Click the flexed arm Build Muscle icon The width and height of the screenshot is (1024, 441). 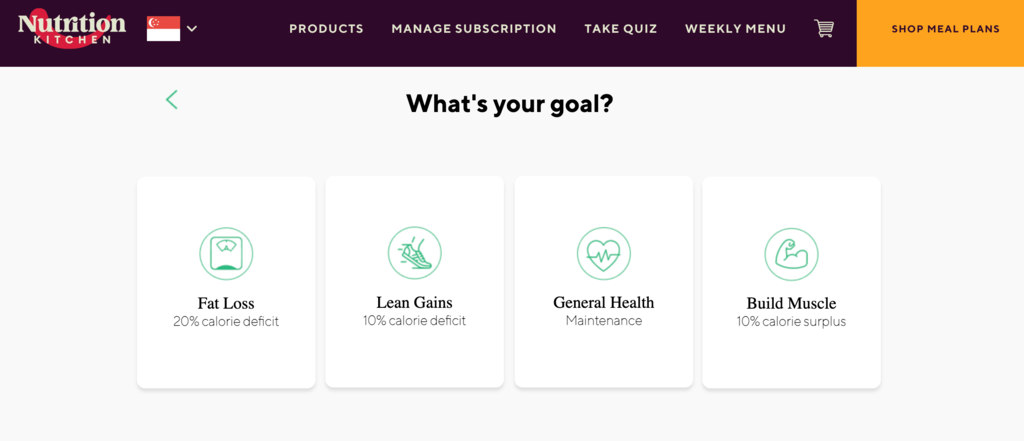pyautogui.click(x=791, y=254)
